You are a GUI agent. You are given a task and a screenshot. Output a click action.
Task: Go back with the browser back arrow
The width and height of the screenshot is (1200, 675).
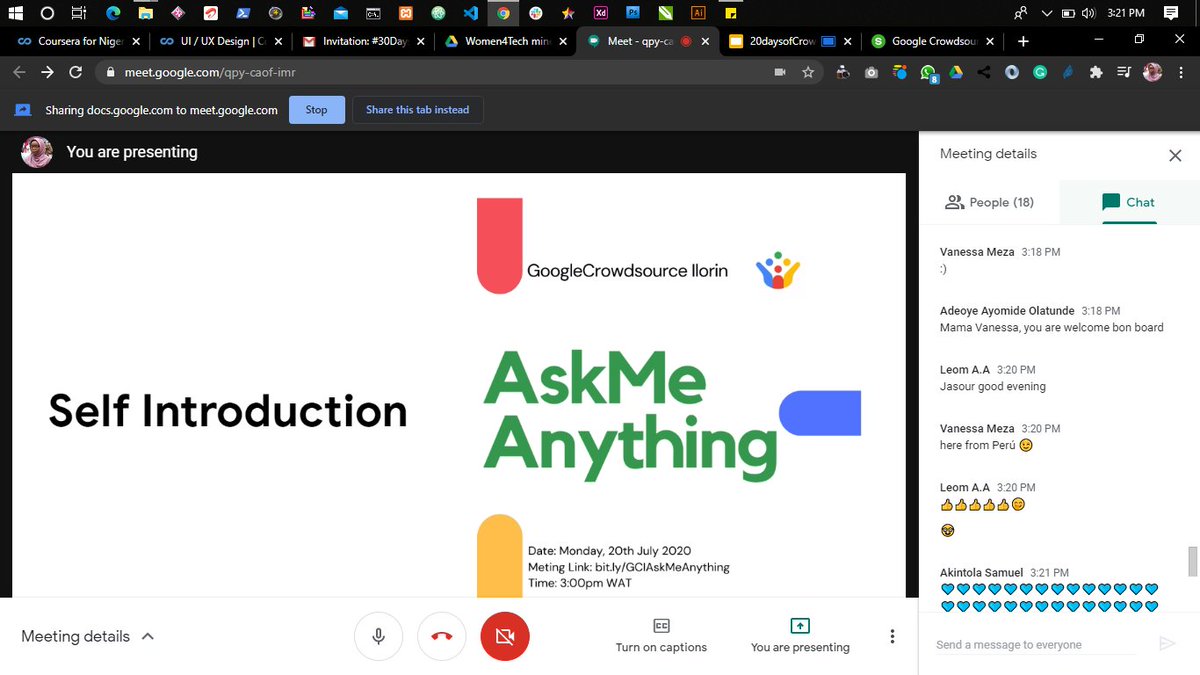pos(19,73)
